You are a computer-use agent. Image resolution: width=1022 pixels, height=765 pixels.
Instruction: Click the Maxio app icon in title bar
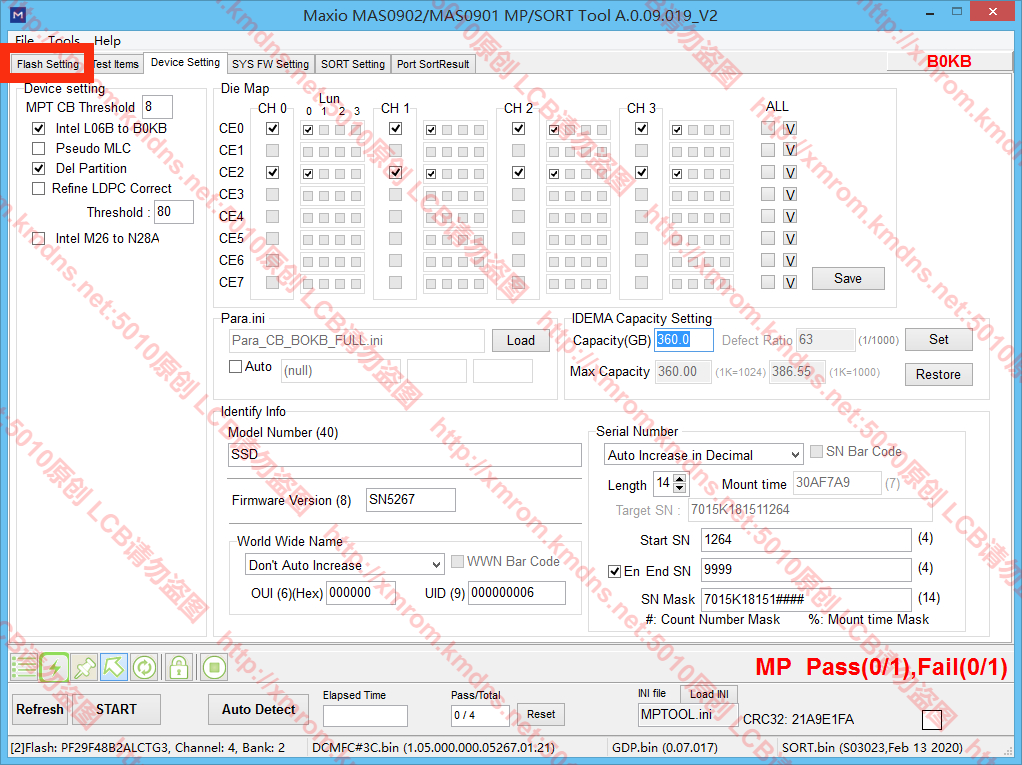click(x=17, y=15)
